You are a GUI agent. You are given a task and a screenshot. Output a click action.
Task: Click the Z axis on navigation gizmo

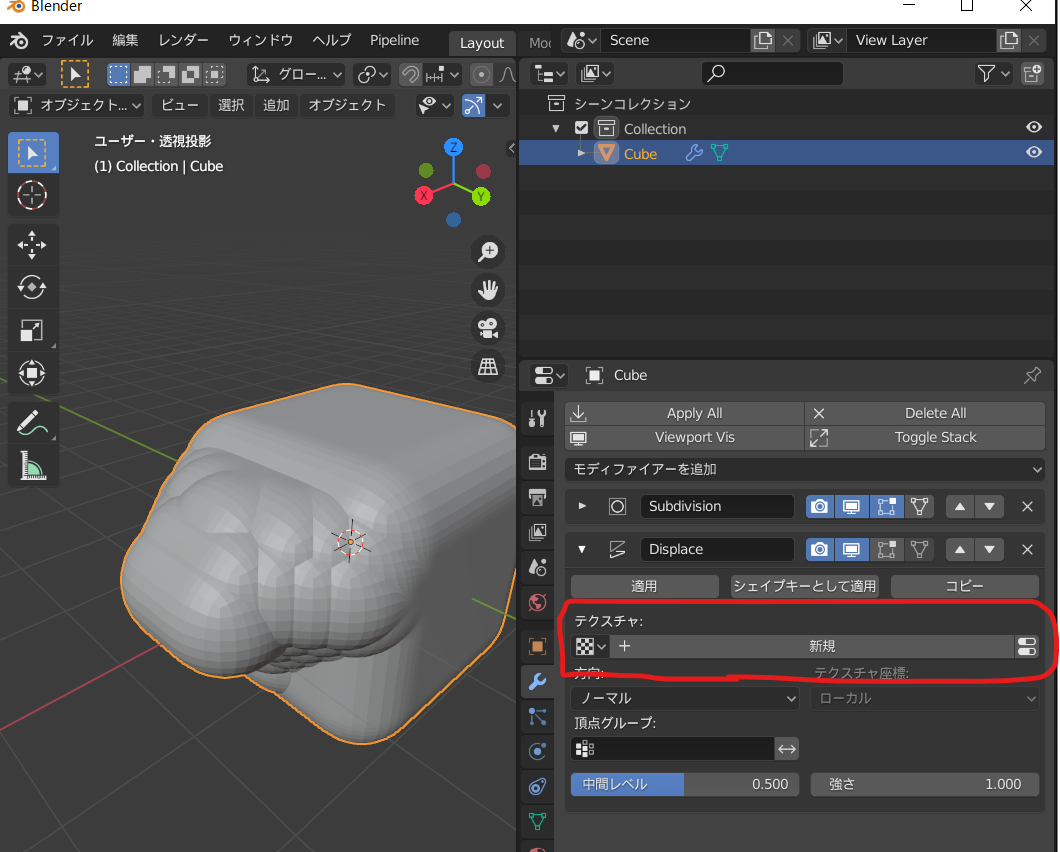[454, 147]
